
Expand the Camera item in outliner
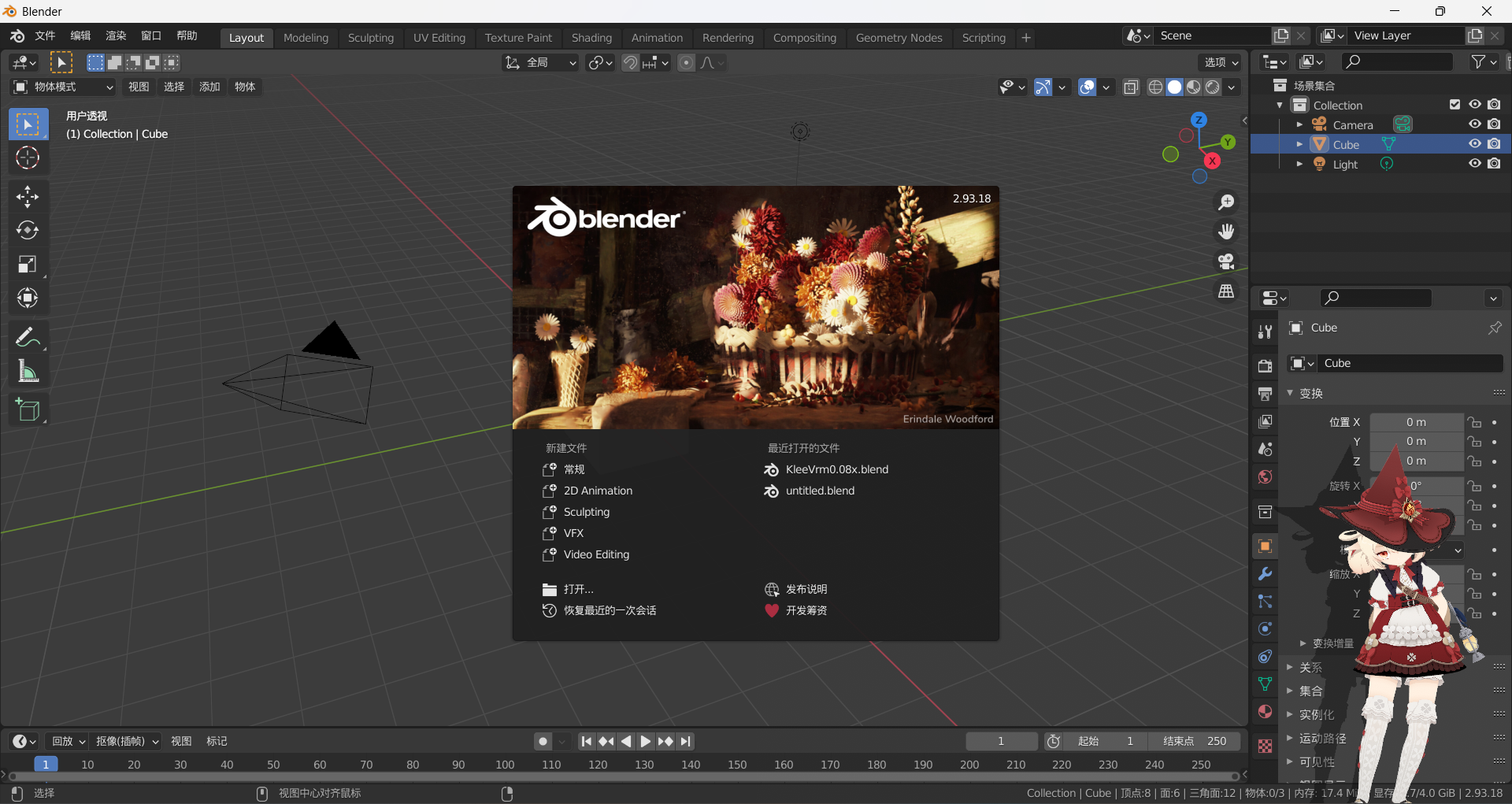pyautogui.click(x=1299, y=124)
